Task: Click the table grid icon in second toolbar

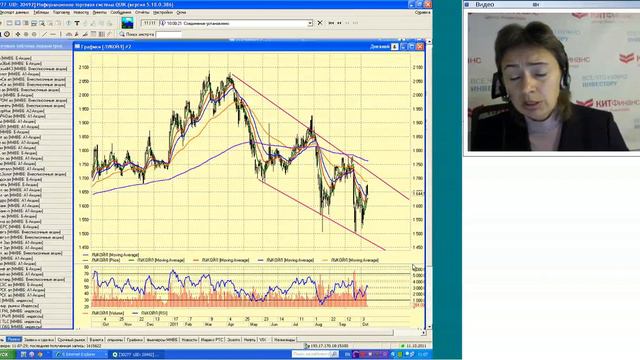Action: [x=93, y=34]
